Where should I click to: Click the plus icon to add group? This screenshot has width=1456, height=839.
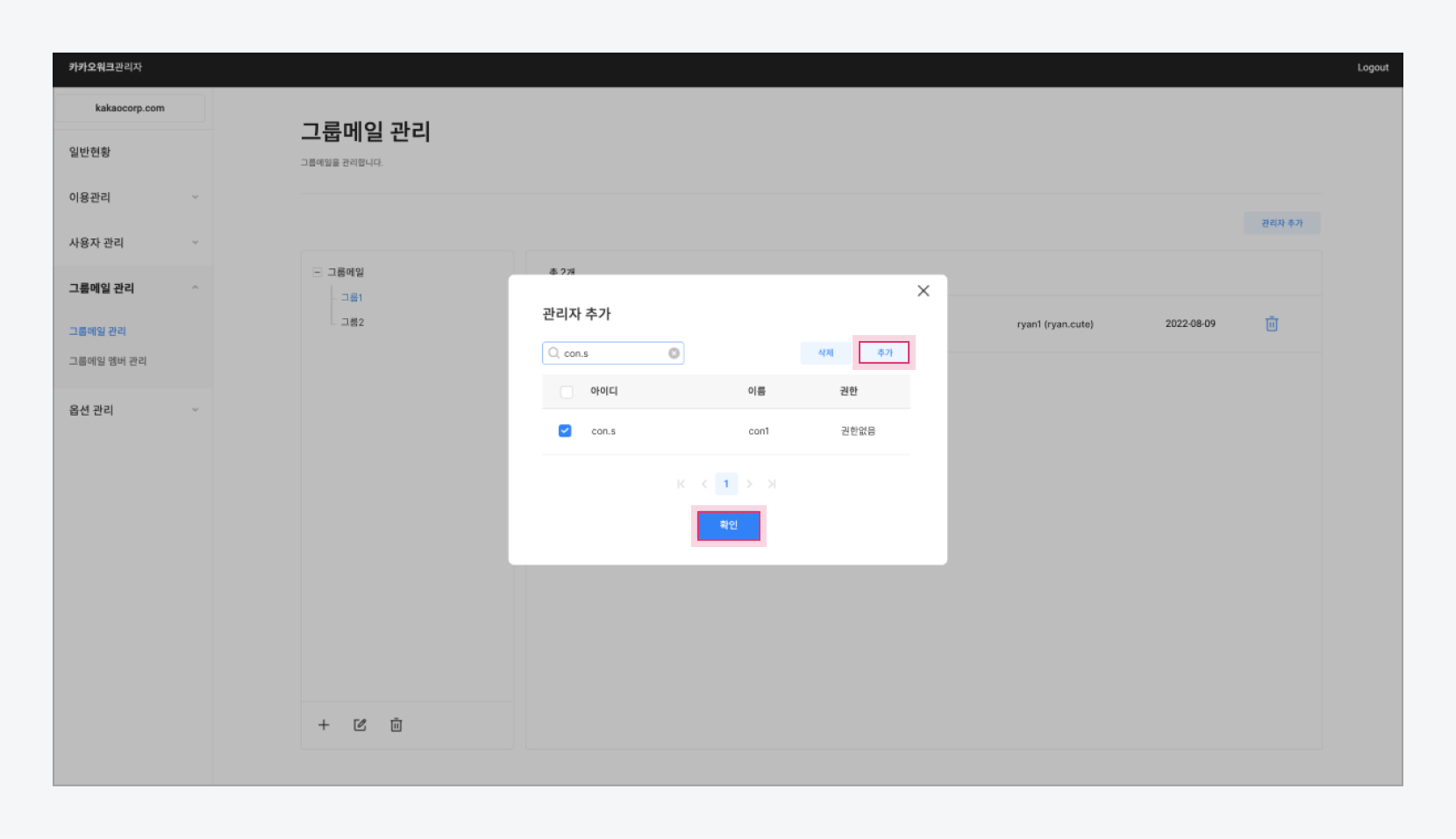point(324,725)
